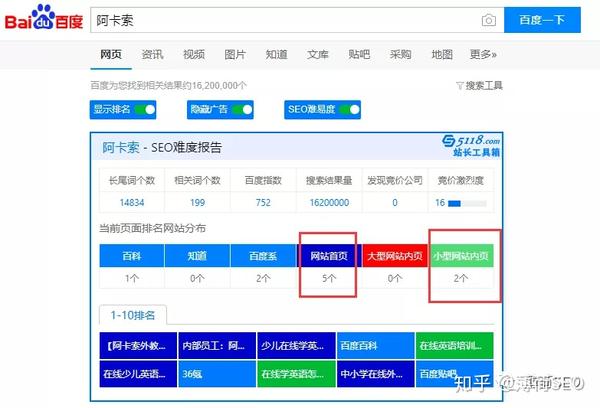Go to the 贴吧 tab
This screenshot has width=600, height=408.
[x=359, y=54]
